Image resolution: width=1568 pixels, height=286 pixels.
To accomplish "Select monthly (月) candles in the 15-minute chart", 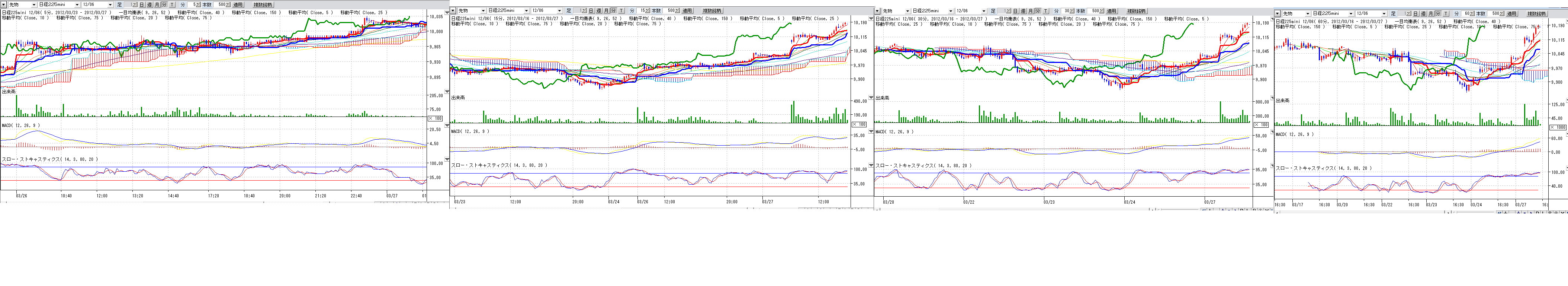I will [605, 11].
